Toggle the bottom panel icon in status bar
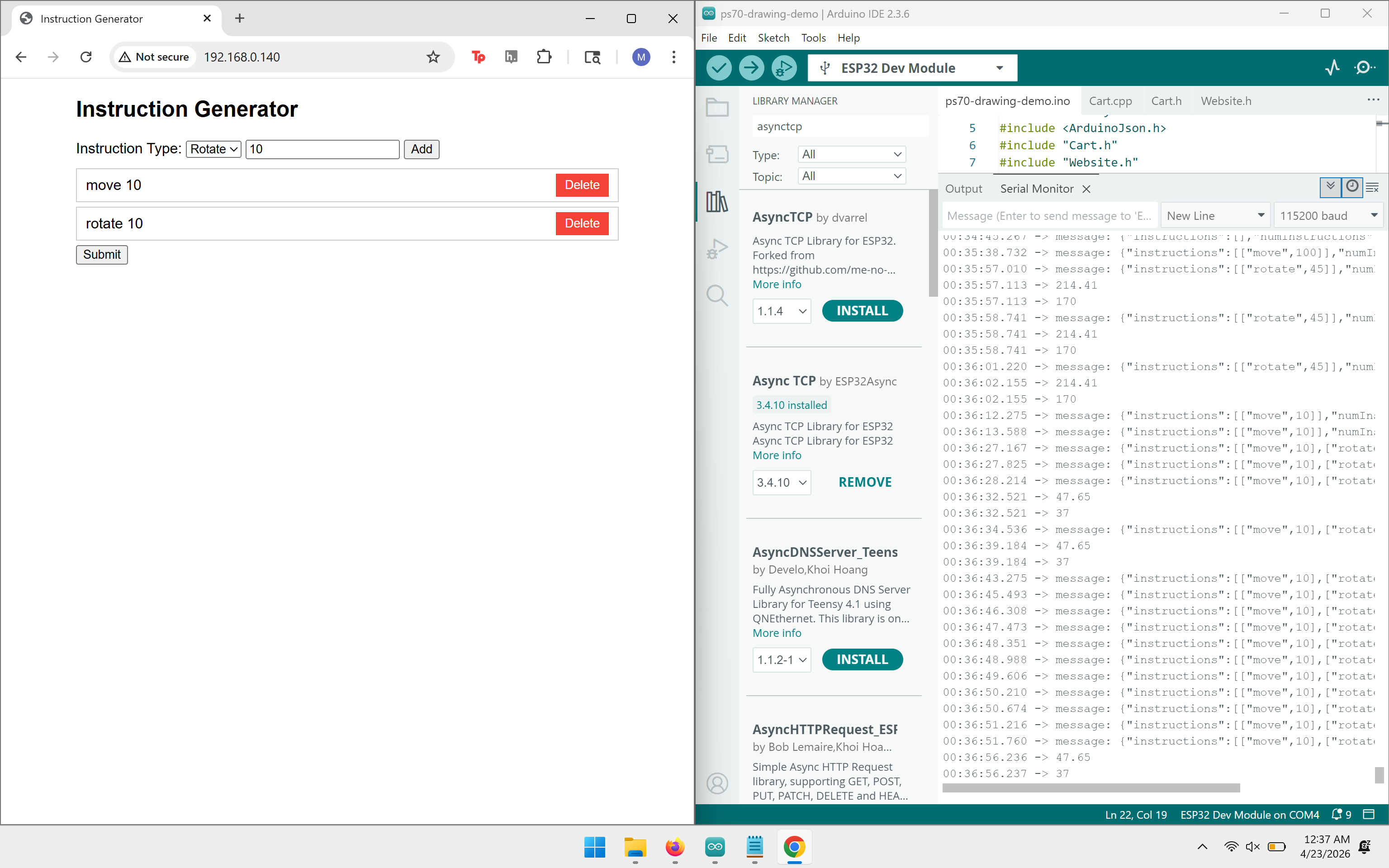Screen dimensions: 1389x868 click(1369, 814)
